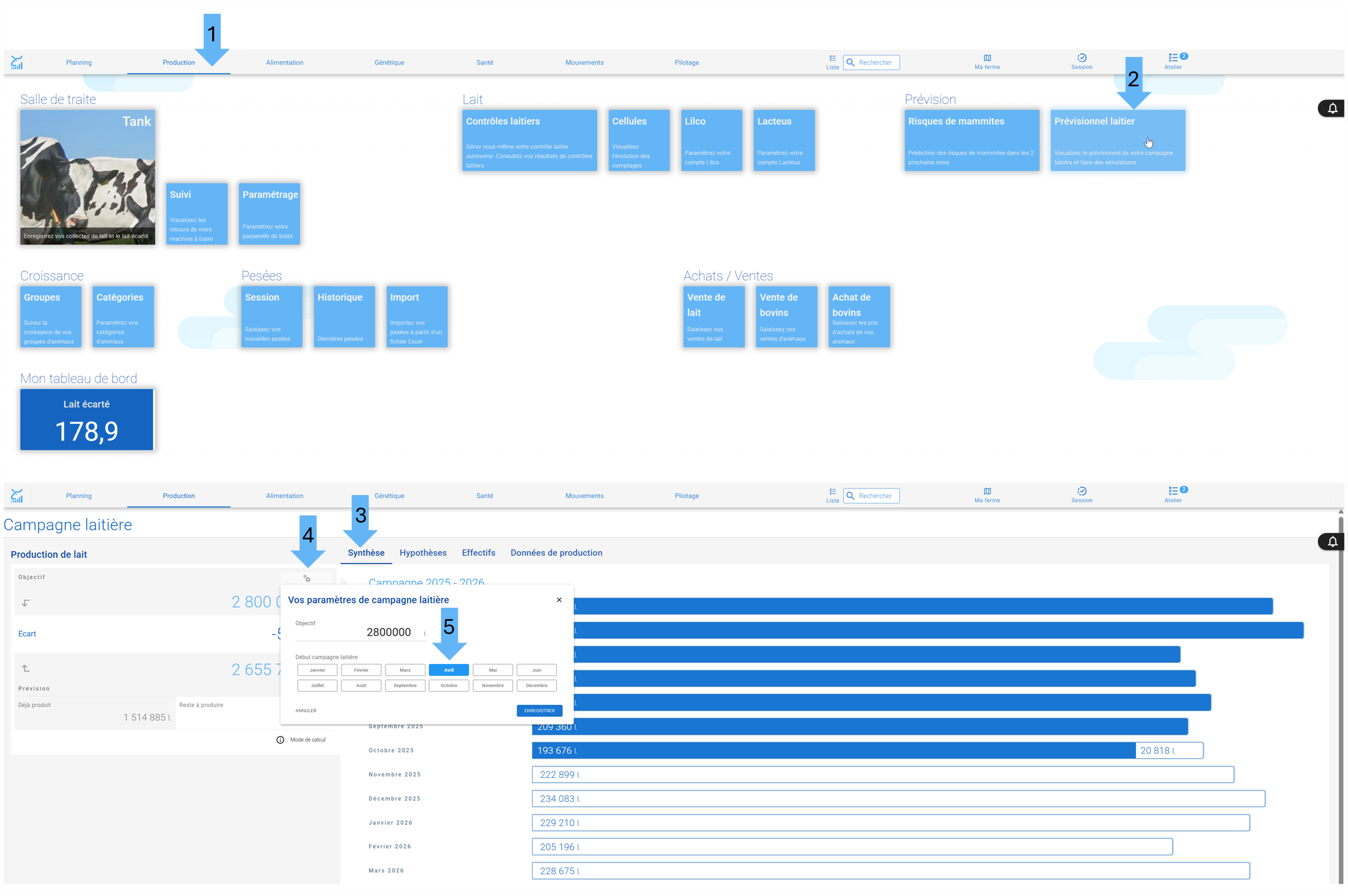Click the Mode de calcul info icon
Viewport: 1348px width, 896px height.
pos(280,740)
